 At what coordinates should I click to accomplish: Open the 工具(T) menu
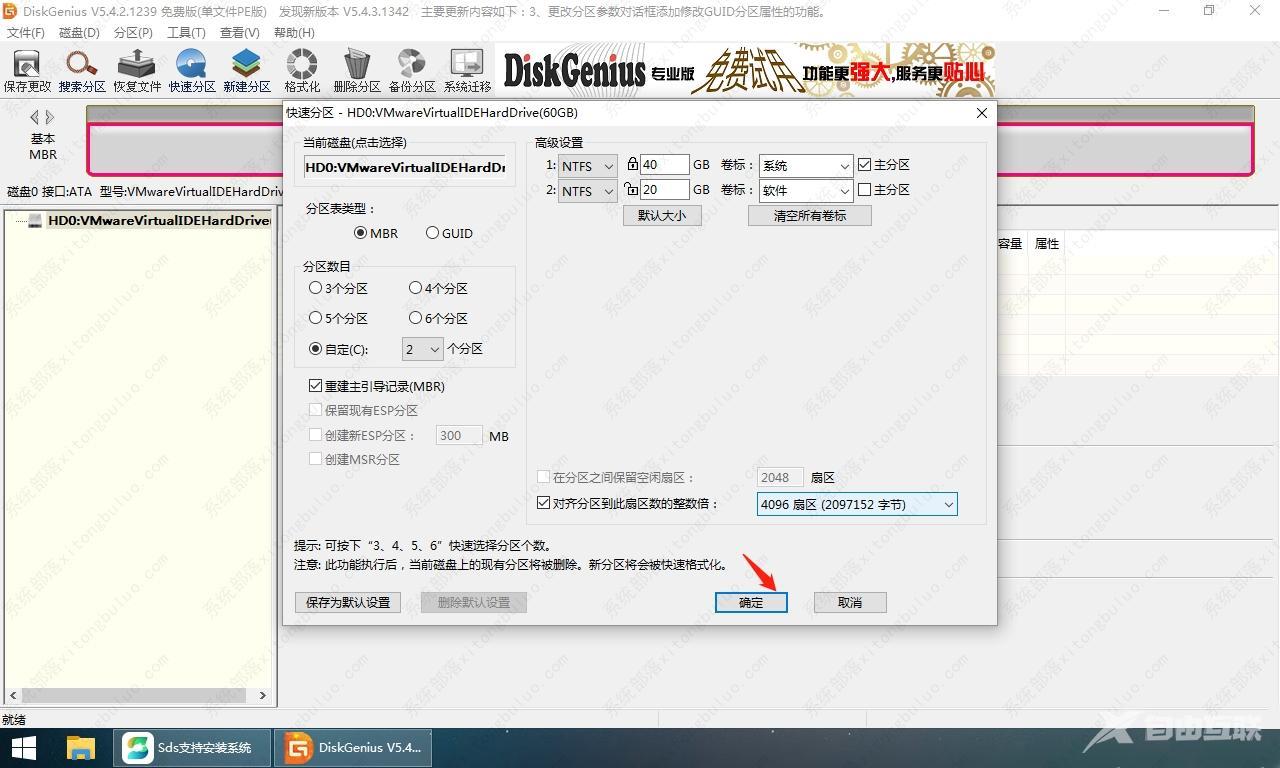coord(186,32)
